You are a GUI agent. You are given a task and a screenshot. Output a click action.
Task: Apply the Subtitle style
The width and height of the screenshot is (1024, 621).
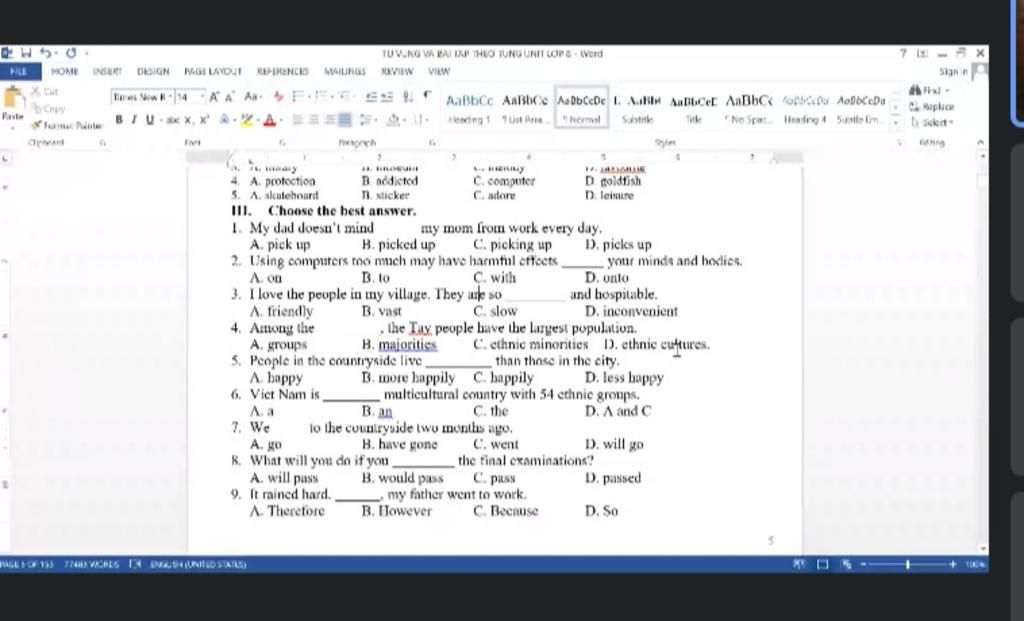tap(637, 108)
